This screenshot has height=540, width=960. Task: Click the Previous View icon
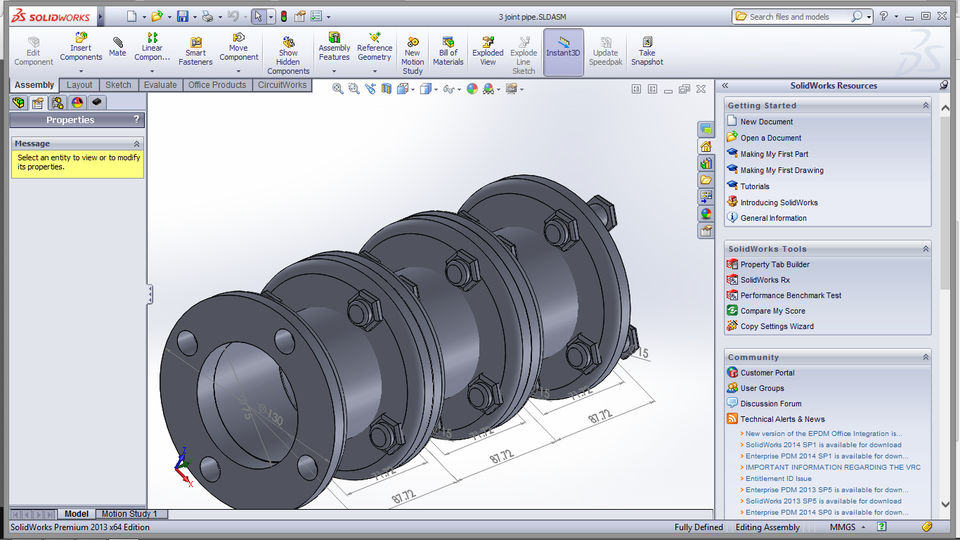tap(370, 89)
